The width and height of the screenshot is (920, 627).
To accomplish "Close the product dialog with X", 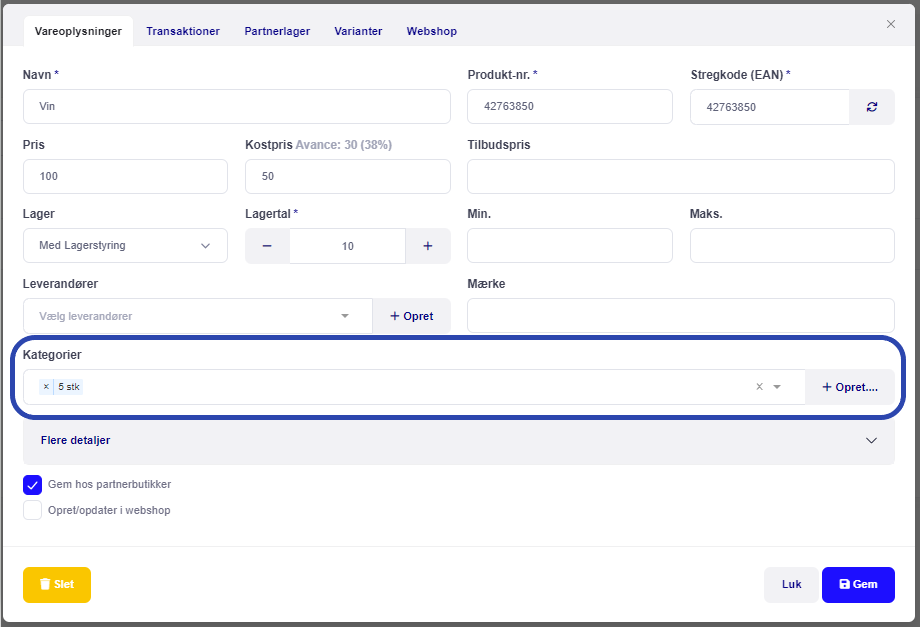I will tap(891, 24).
